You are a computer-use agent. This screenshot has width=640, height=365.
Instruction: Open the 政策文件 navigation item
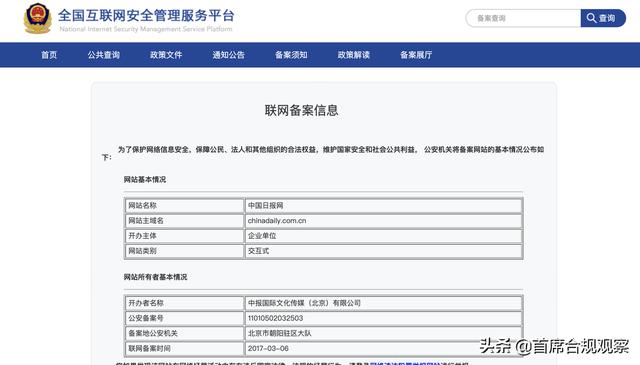point(166,55)
